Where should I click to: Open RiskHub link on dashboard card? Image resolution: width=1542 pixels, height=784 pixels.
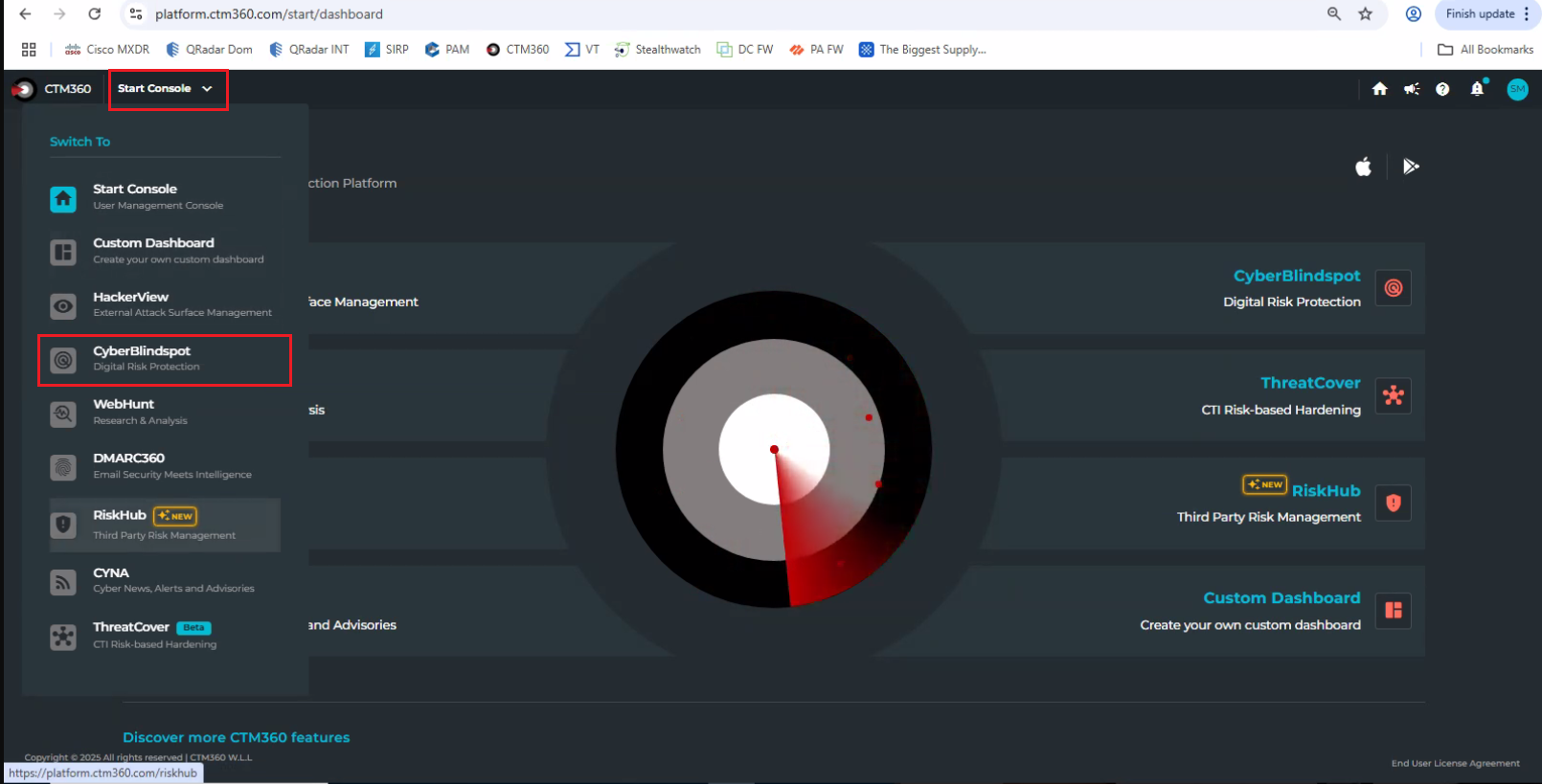(1327, 491)
